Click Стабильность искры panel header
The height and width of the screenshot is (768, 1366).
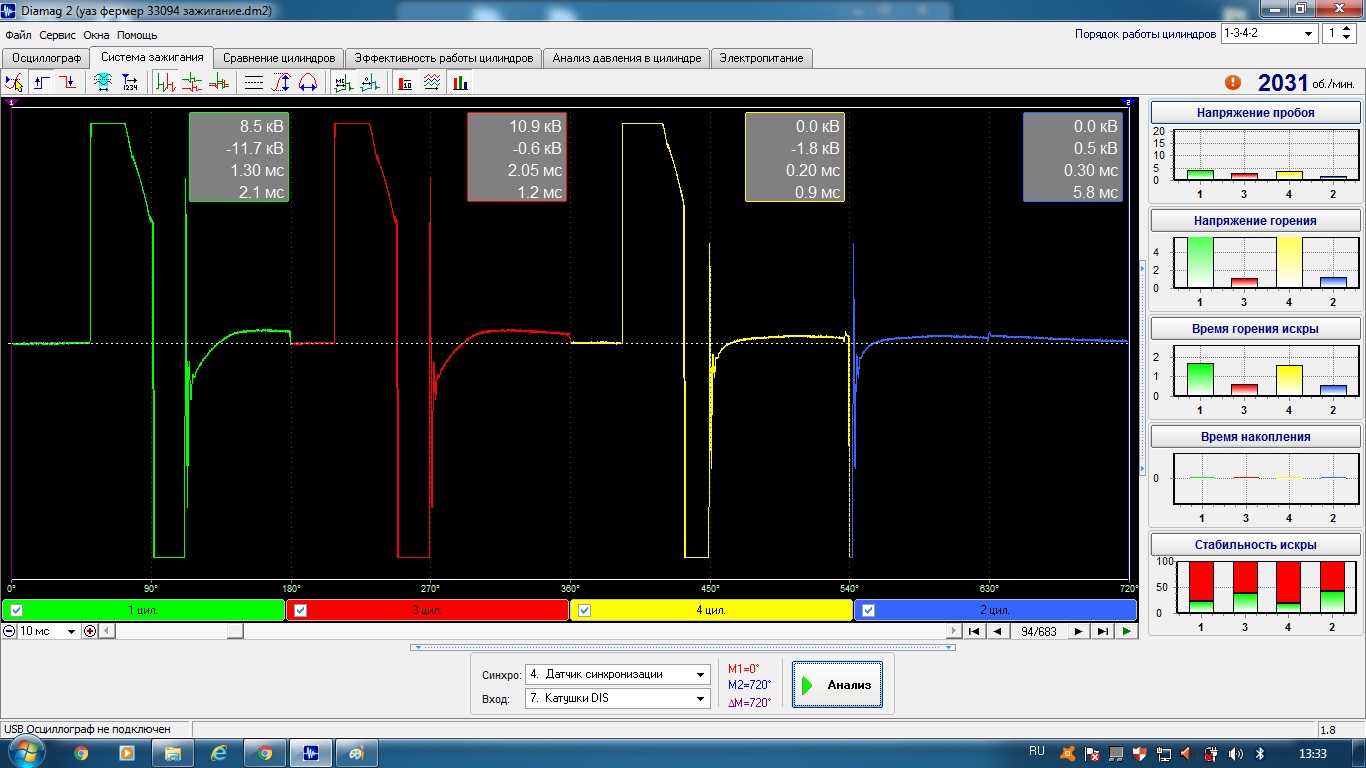[x=1255, y=545]
